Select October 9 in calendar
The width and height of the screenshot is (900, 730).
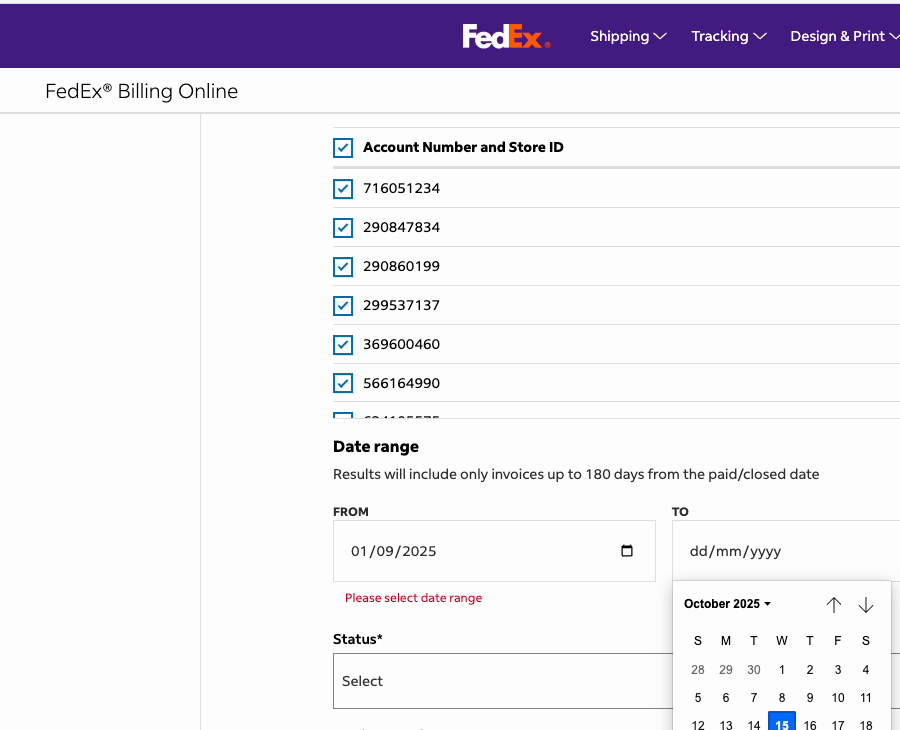[x=810, y=698]
